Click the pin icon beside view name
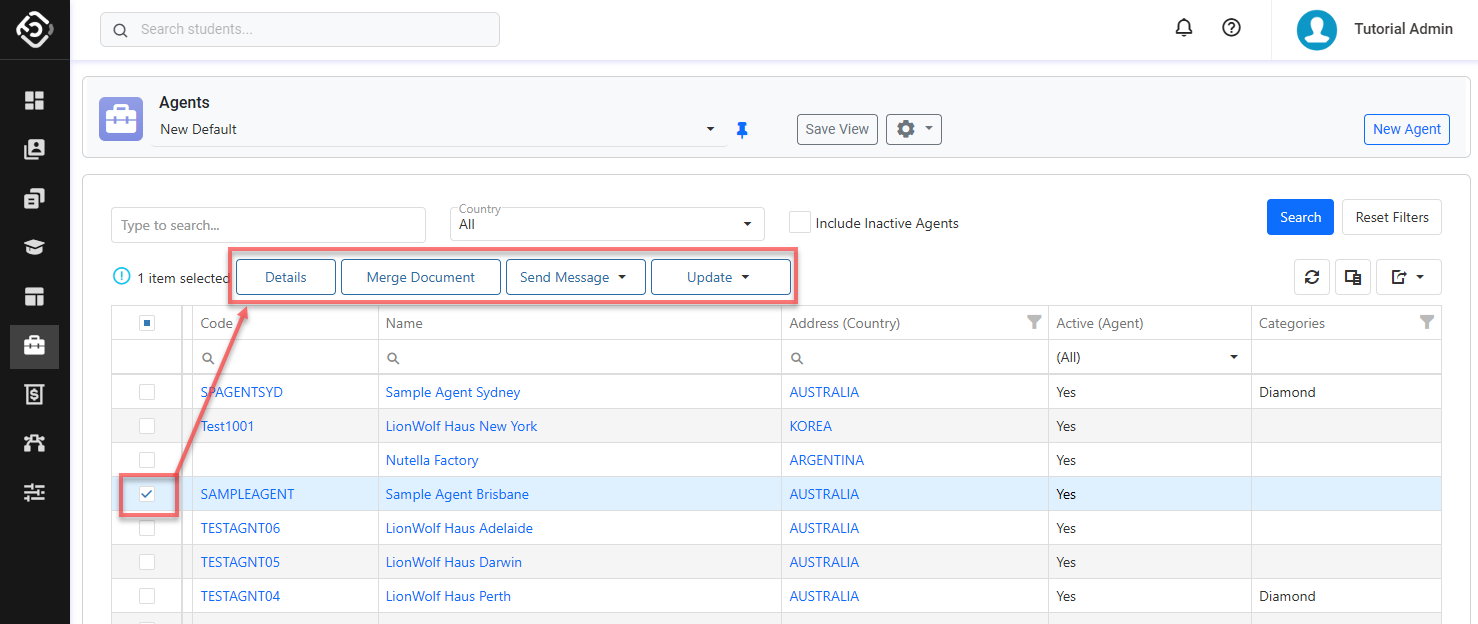The width and height of the screenshot is (1478, 624). coord(742,130)
